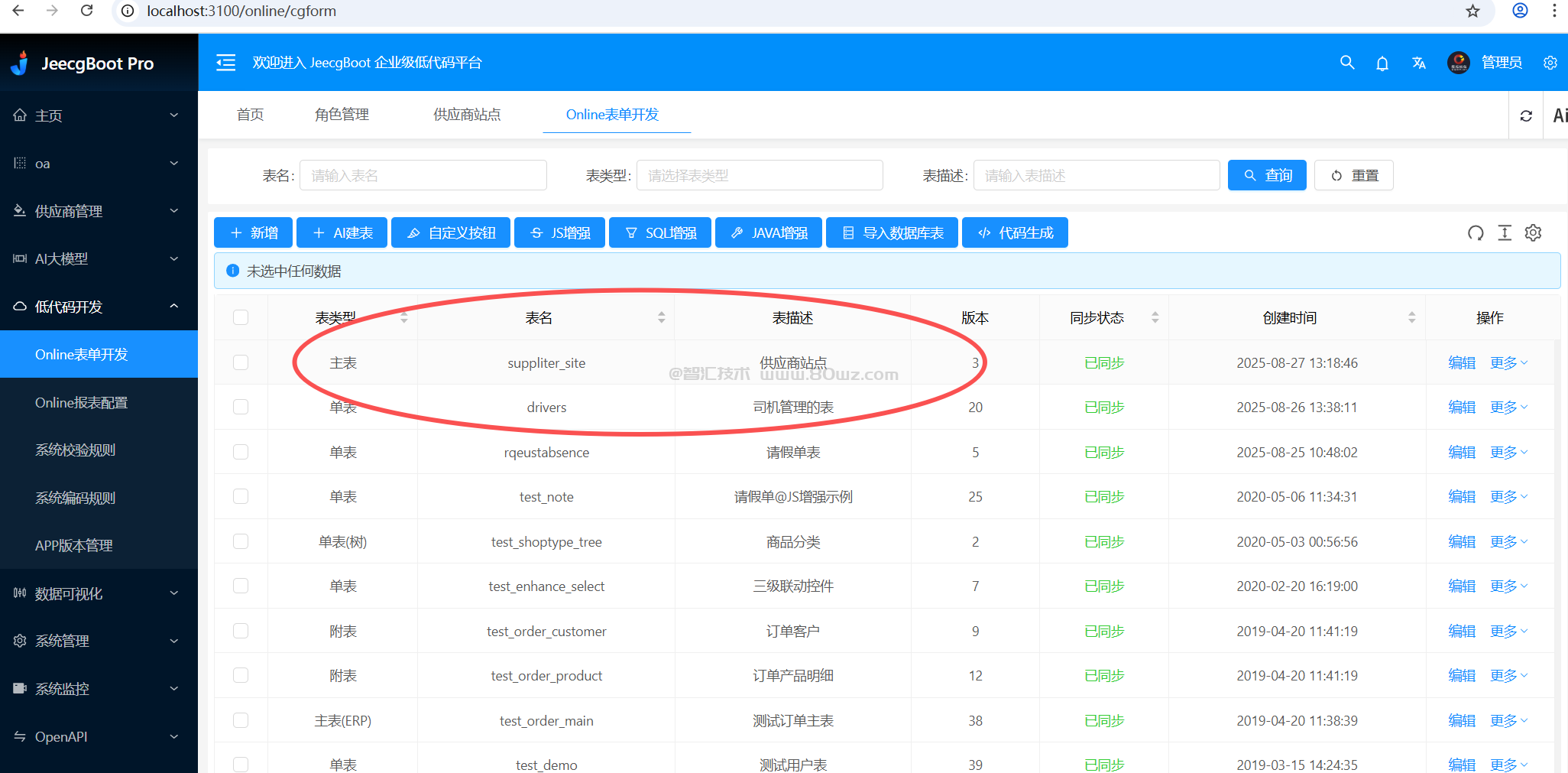Check the test_shoptype_tree row checkbox
The width and height of the screenshot is (1568, 773).
[x=241, y=541]
